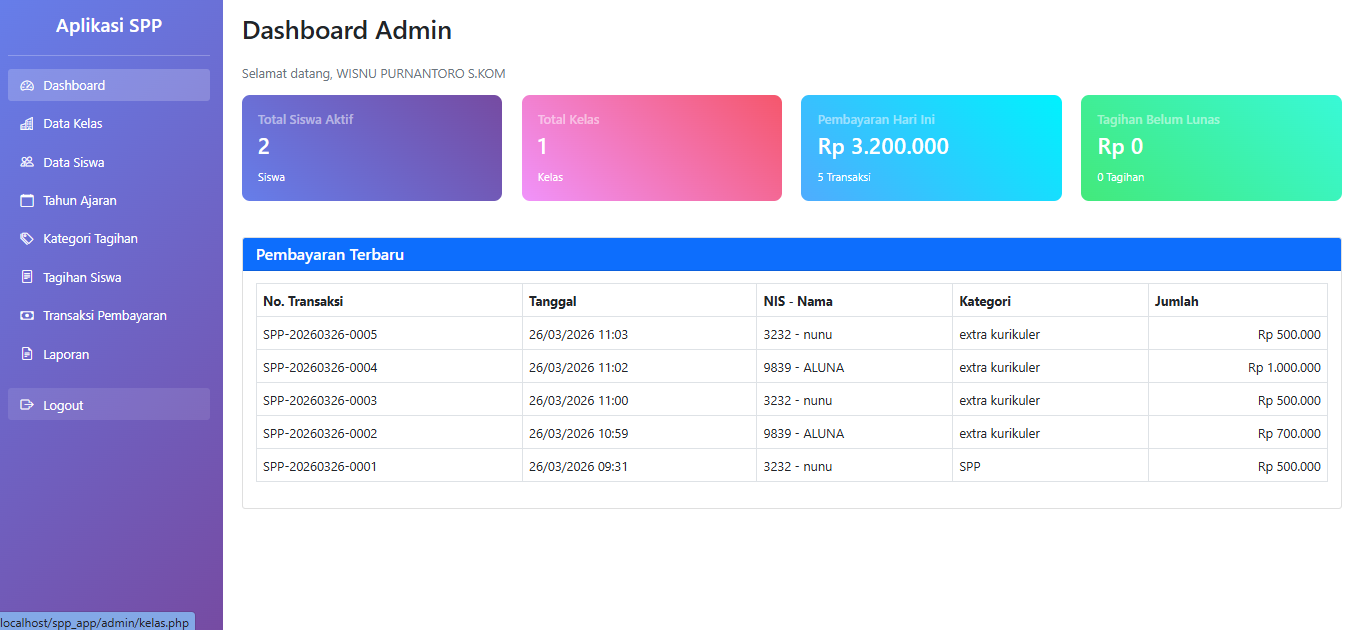This screenshot has width=1360, height=630.
Task: Click the pink Total Kelas card
Action: point(652,148)
